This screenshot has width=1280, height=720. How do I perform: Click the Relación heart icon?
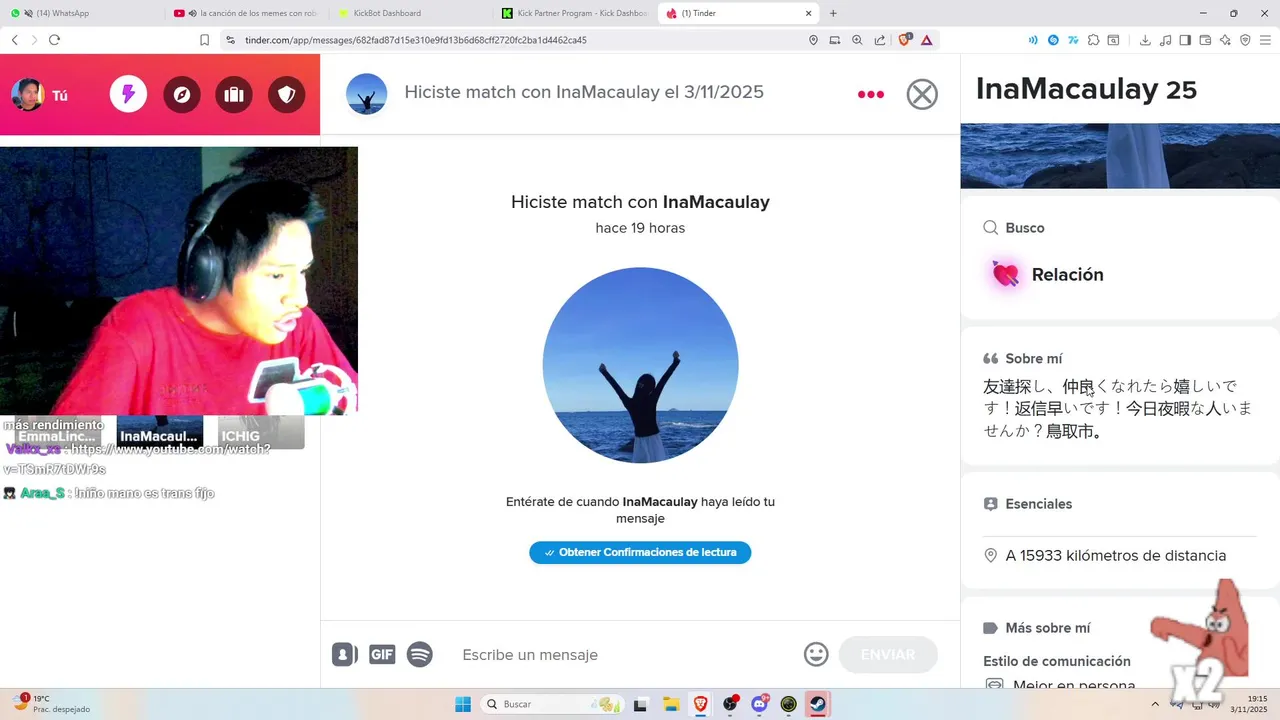point(1005,274)
